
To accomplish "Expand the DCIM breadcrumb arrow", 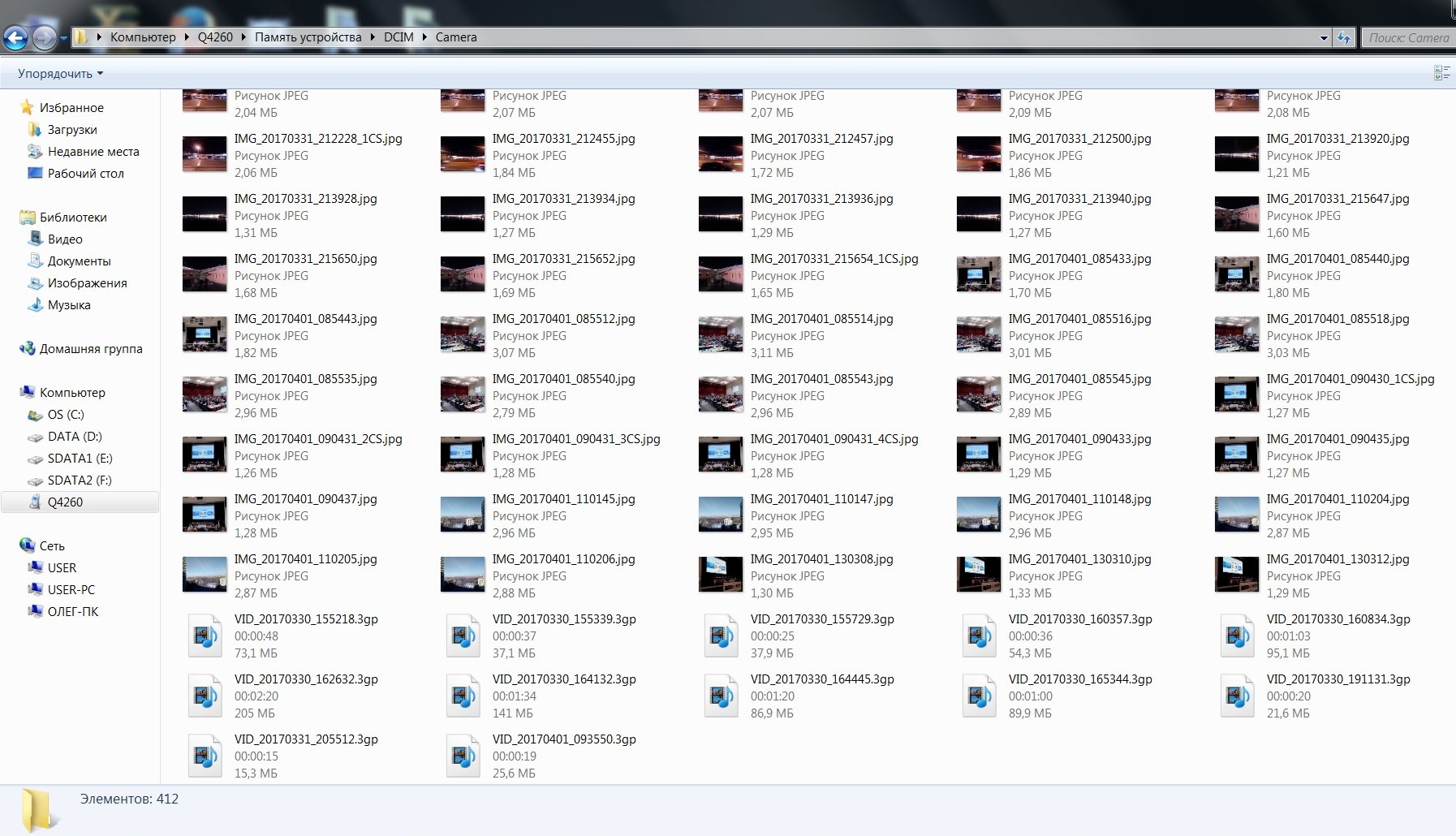I will [x=424, y=37].
